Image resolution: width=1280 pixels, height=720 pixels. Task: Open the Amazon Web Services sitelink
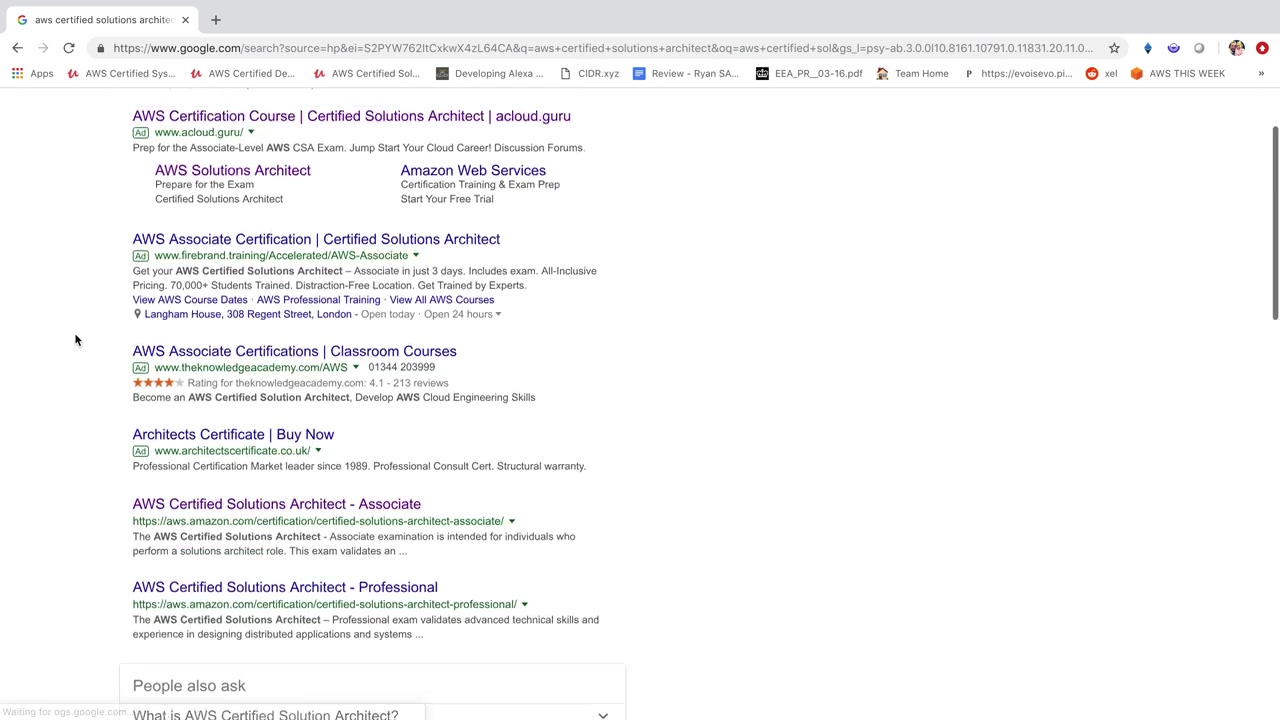pyautogui.click(x=473, y=171)
